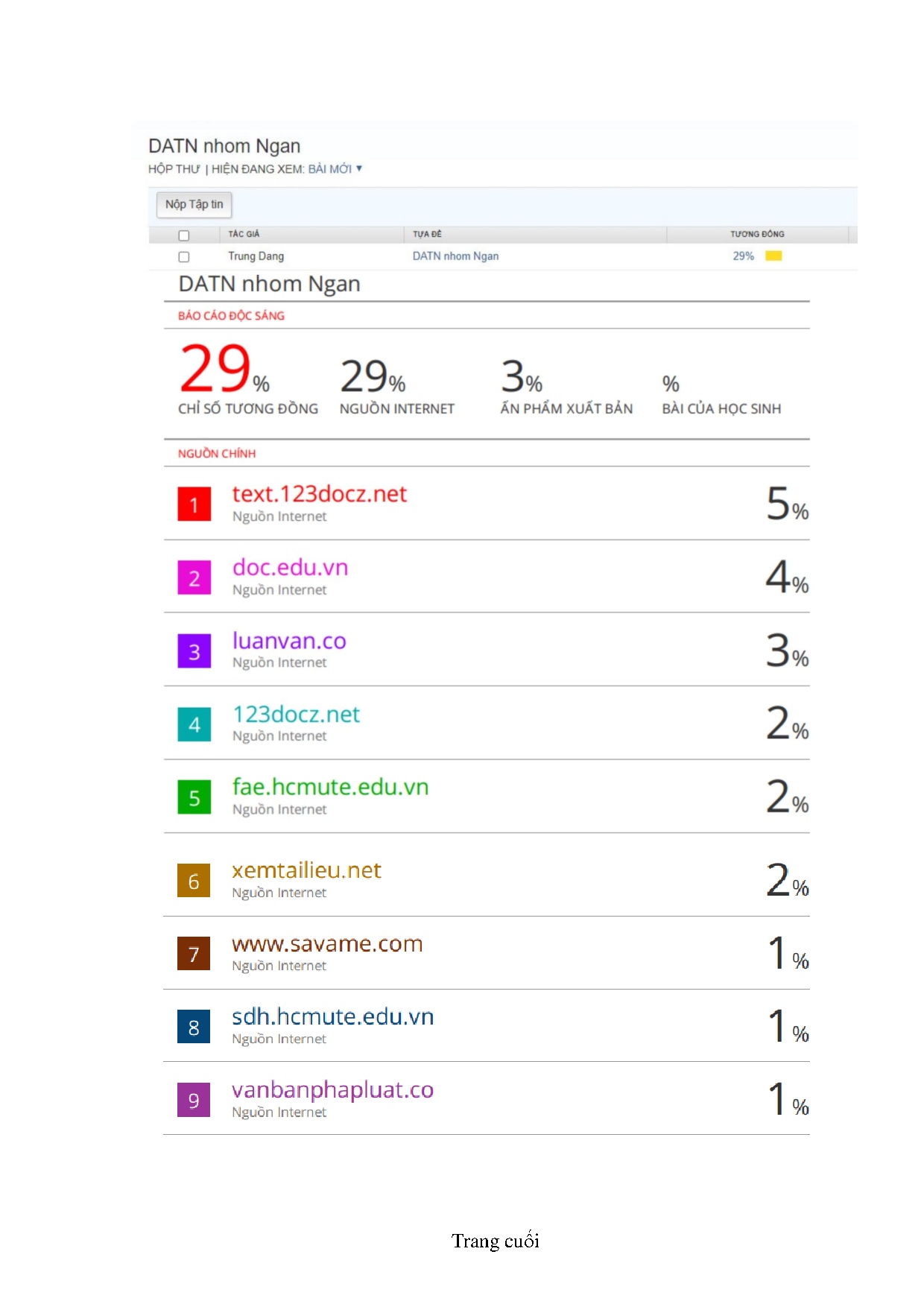Click the Nộp Tập tin button

click(x=194, y=204)
